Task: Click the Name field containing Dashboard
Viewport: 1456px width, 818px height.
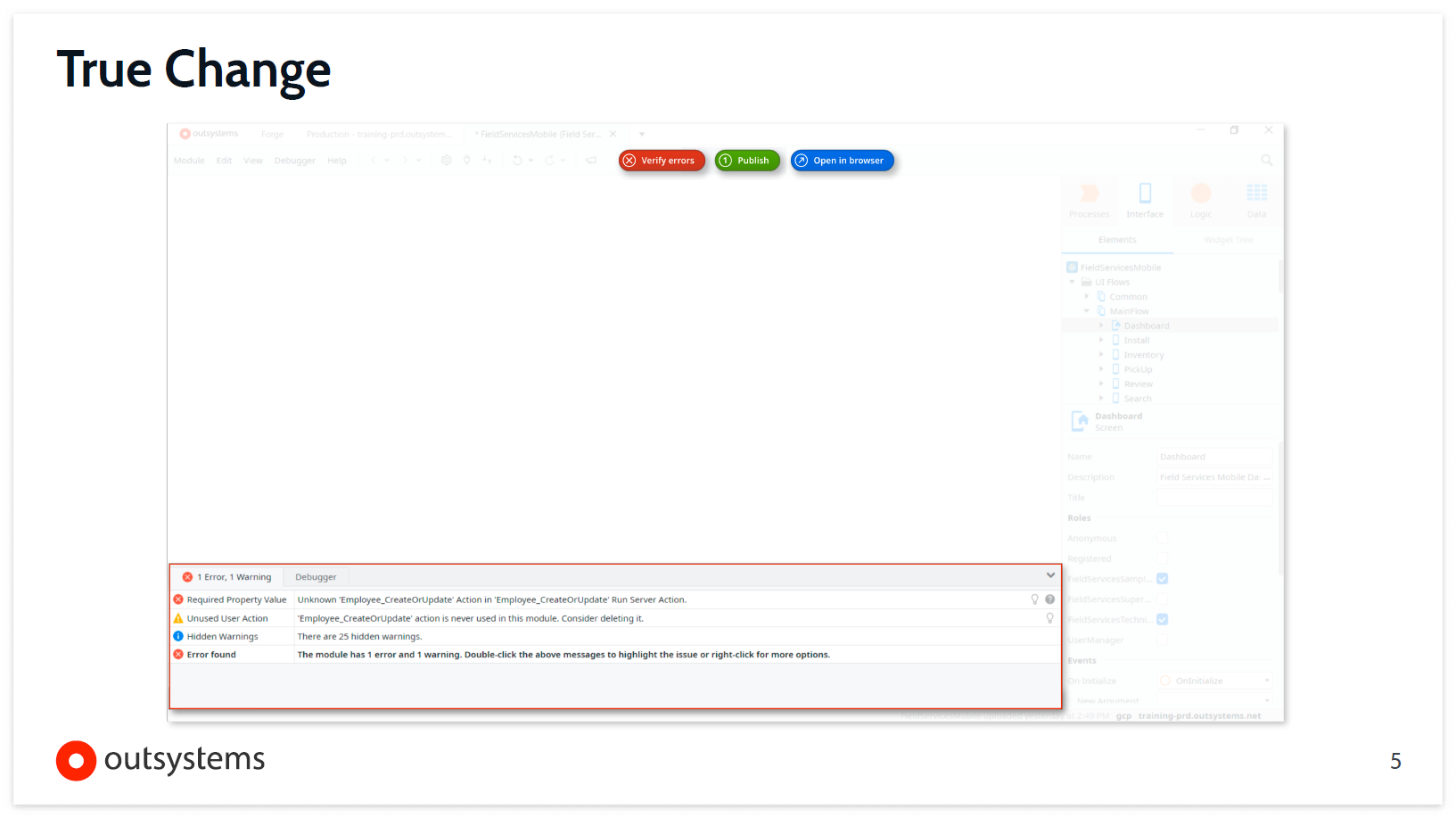Action: (1213, 457)
